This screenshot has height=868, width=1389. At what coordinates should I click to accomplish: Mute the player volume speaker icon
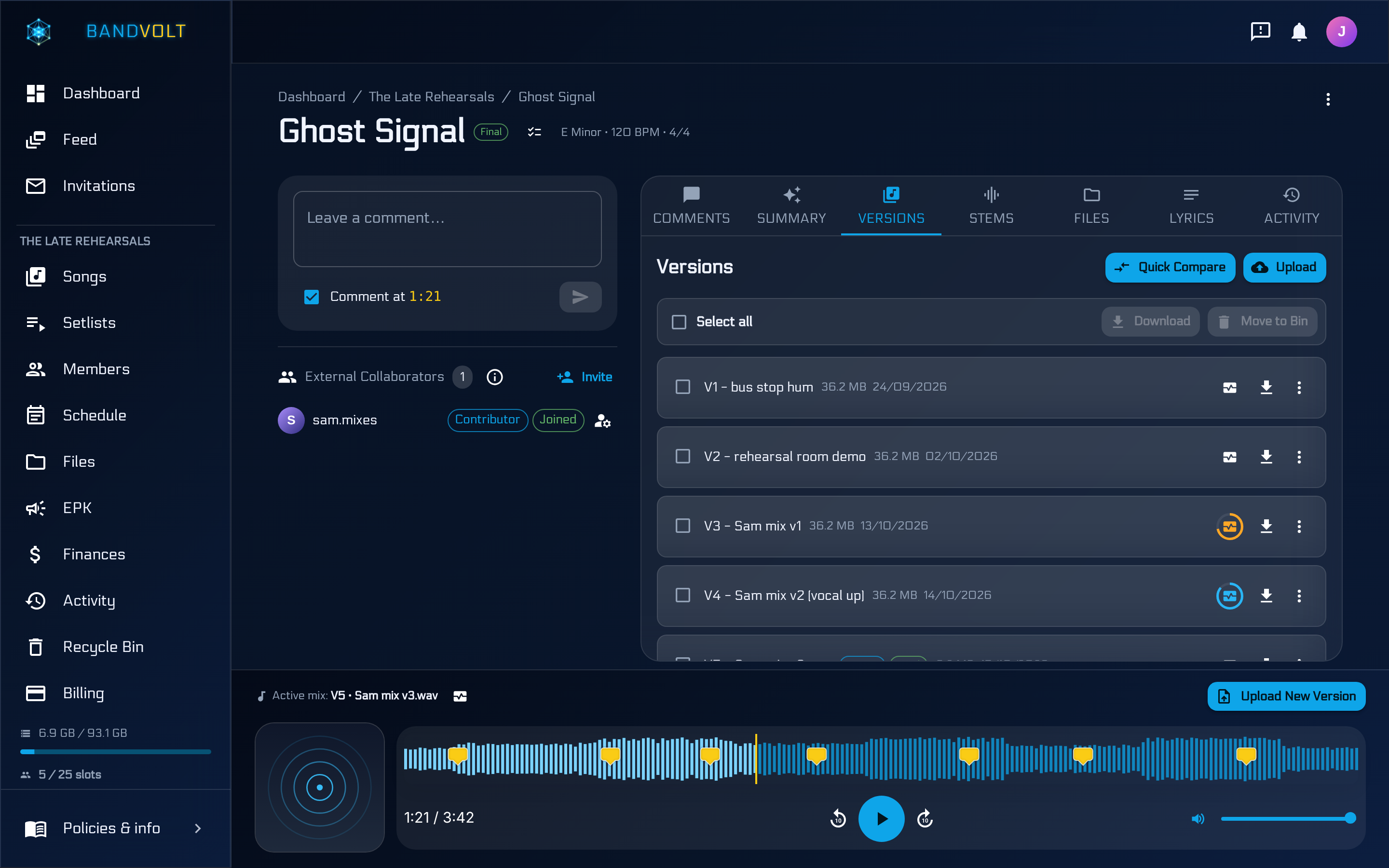pos(1198,819)
